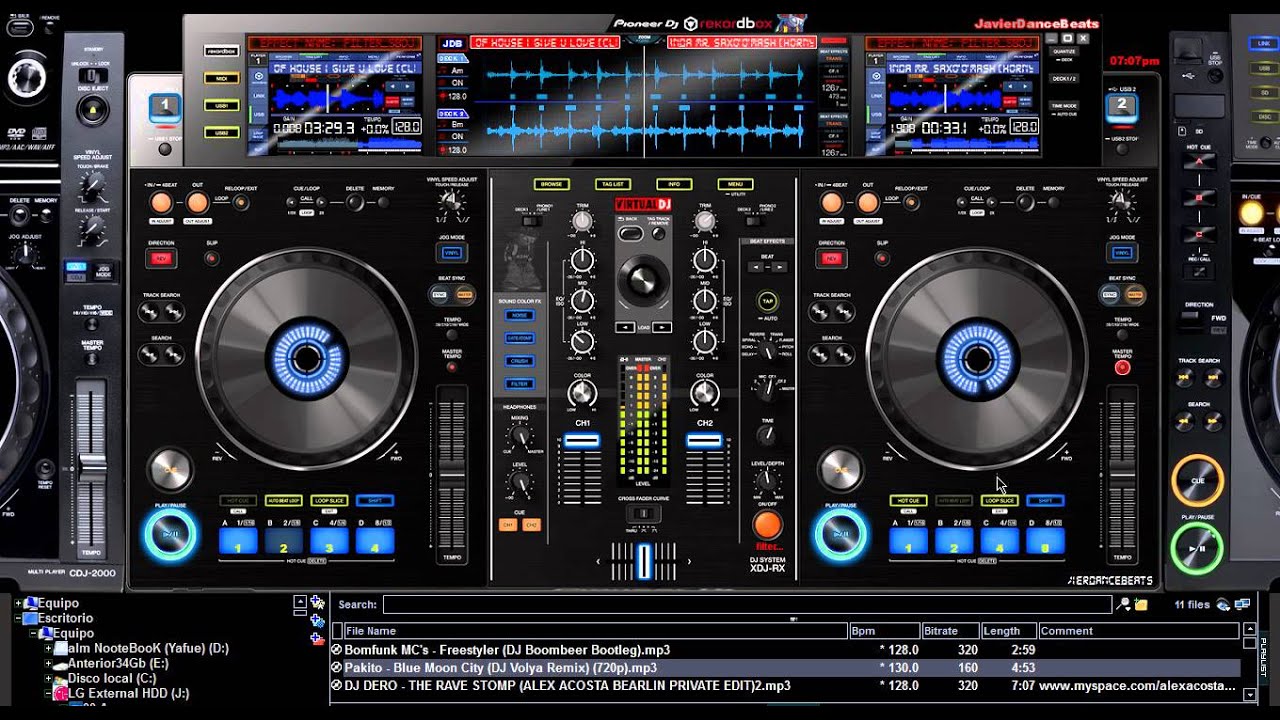Set left deck as beat sync Master
Viewport: 1280px width, 720px height.
click(463, 295)
